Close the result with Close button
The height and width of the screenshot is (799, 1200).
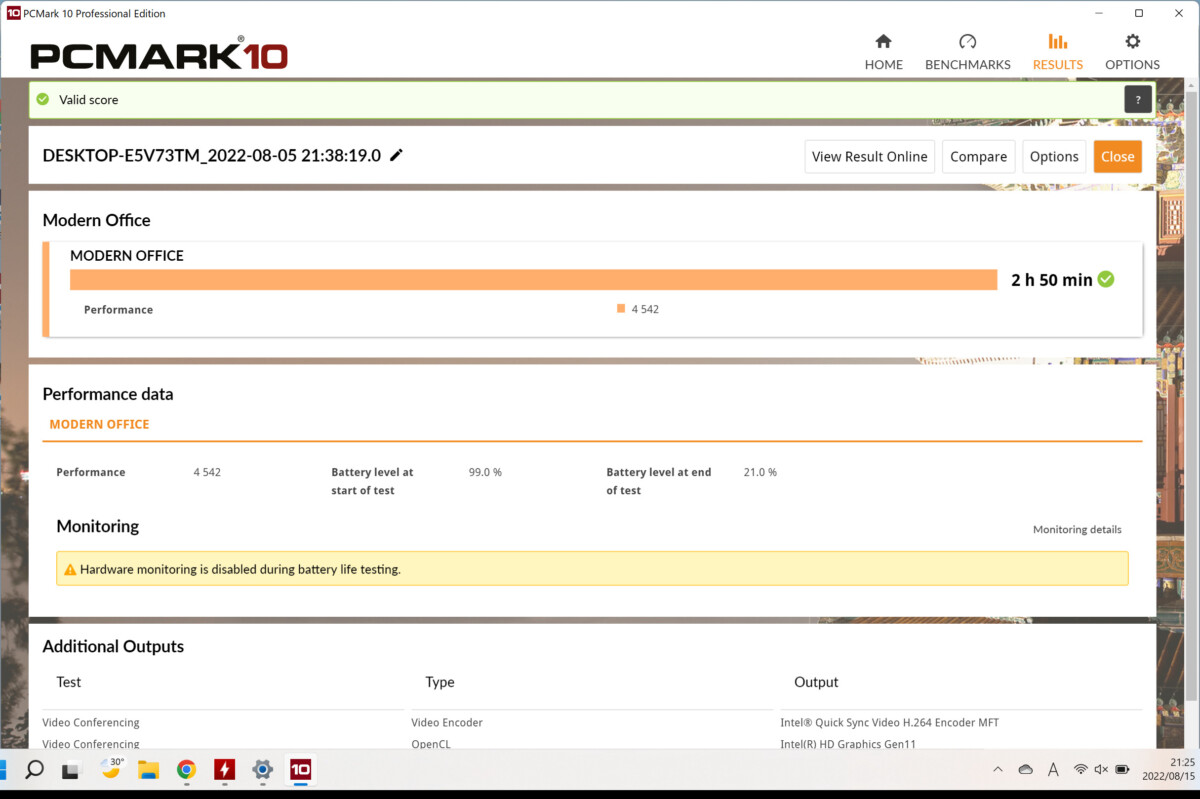click(x=1118, y=156)
